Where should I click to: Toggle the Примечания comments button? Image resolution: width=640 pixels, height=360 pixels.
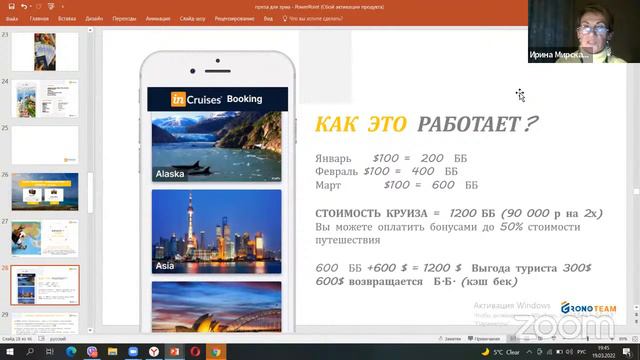tap(484, 339)
